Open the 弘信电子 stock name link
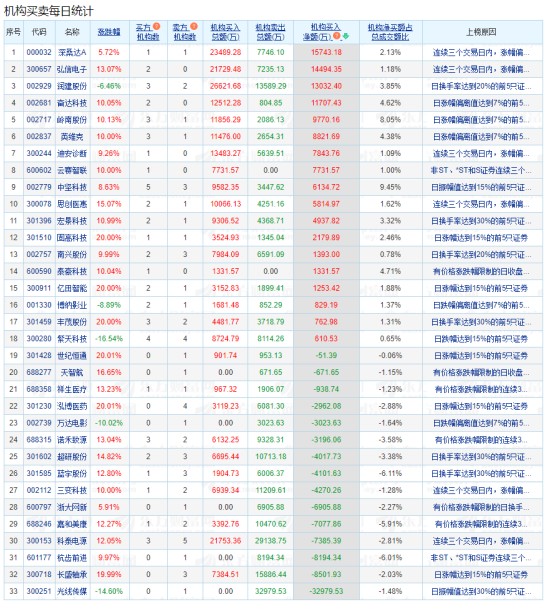The height and width of the screenshot is (607, 550). 72,69
